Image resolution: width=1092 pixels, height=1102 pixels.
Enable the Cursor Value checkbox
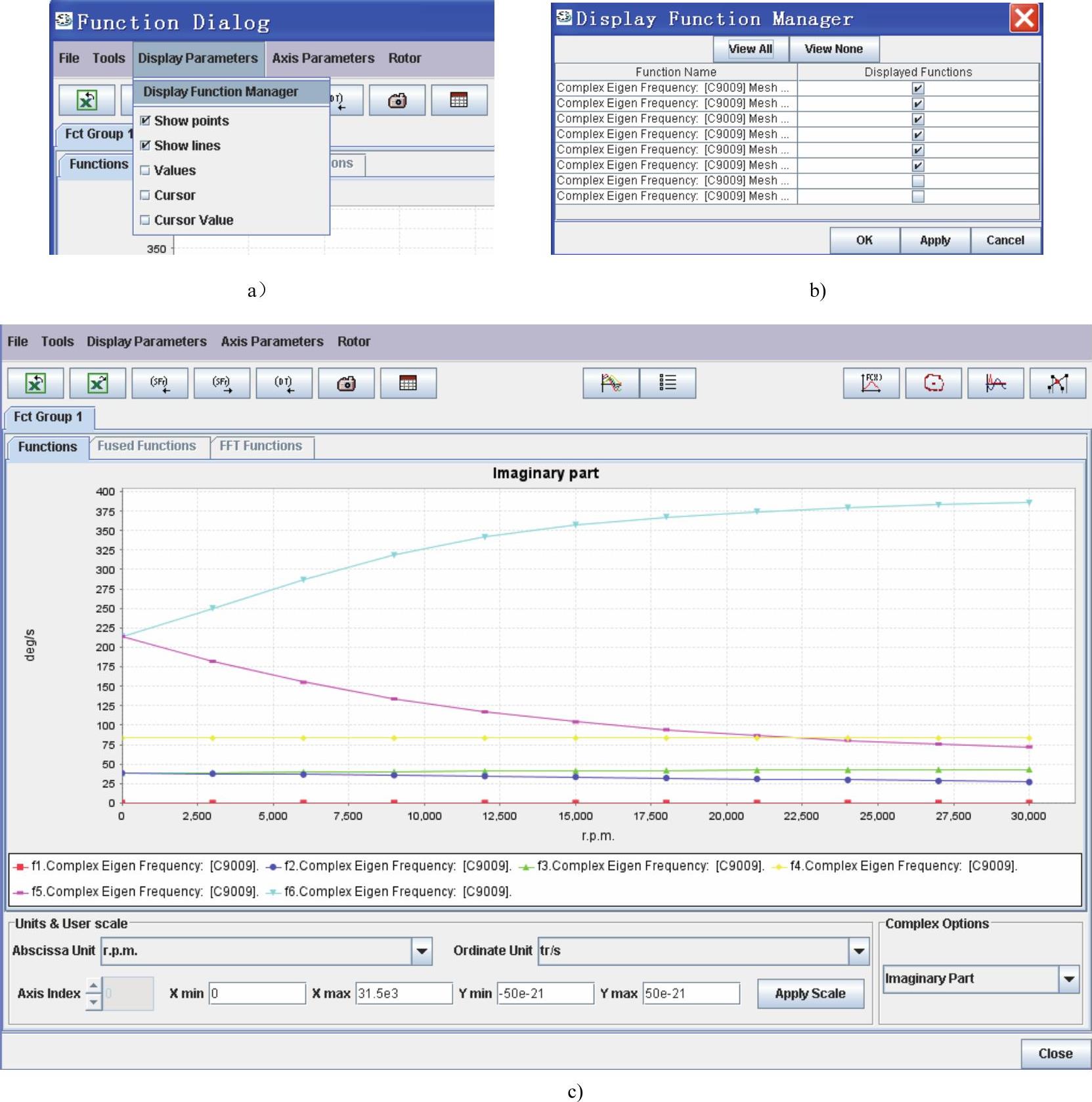[x=146, y=221]
